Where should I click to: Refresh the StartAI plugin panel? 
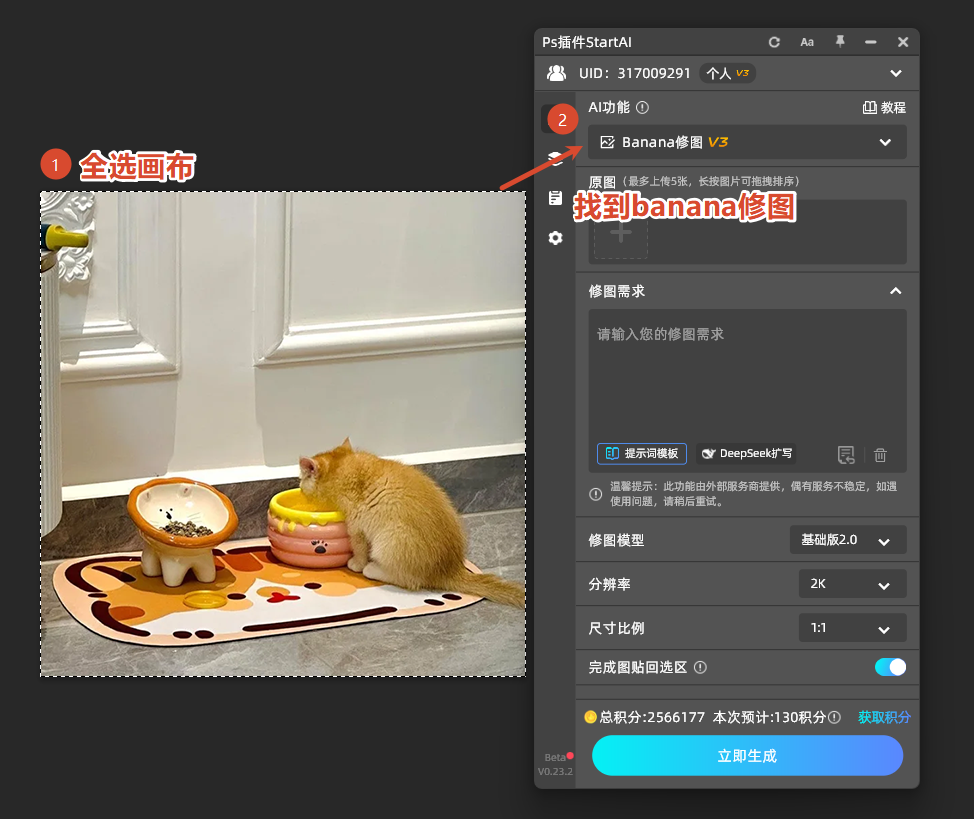[774, 42]
